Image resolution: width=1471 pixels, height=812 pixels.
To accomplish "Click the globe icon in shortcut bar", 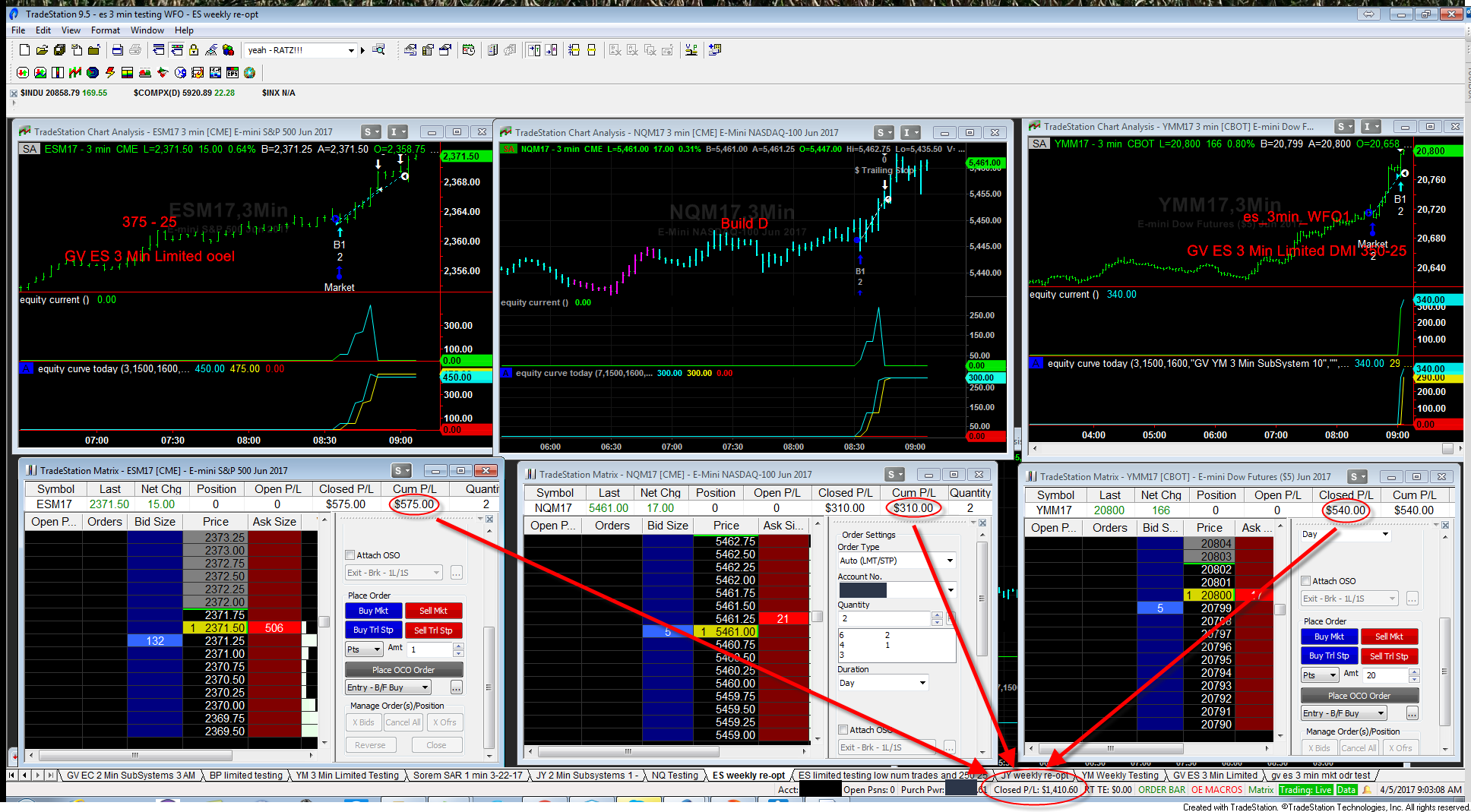I will tap(249, 73).
